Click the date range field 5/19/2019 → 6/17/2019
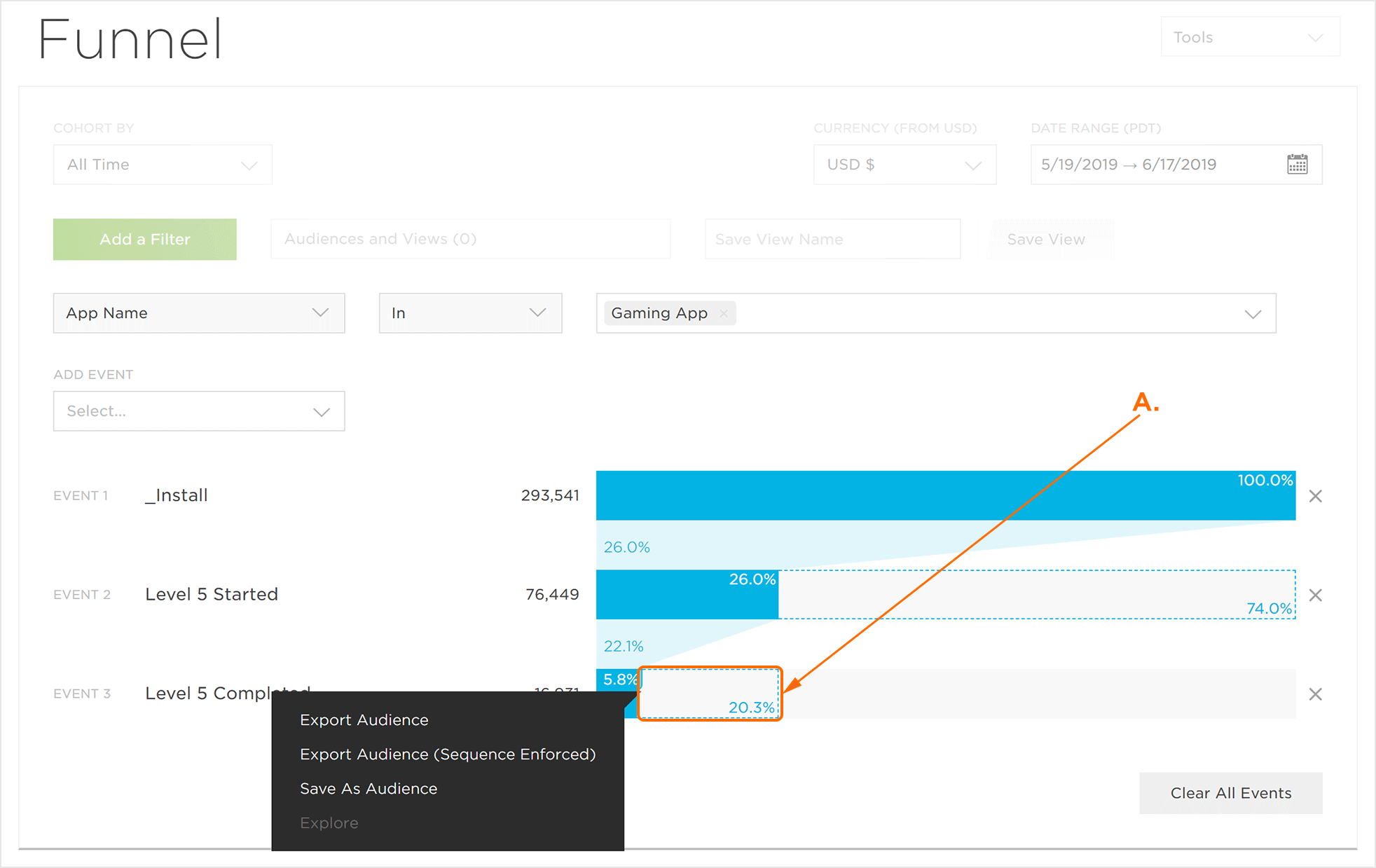 (1176, 165)
